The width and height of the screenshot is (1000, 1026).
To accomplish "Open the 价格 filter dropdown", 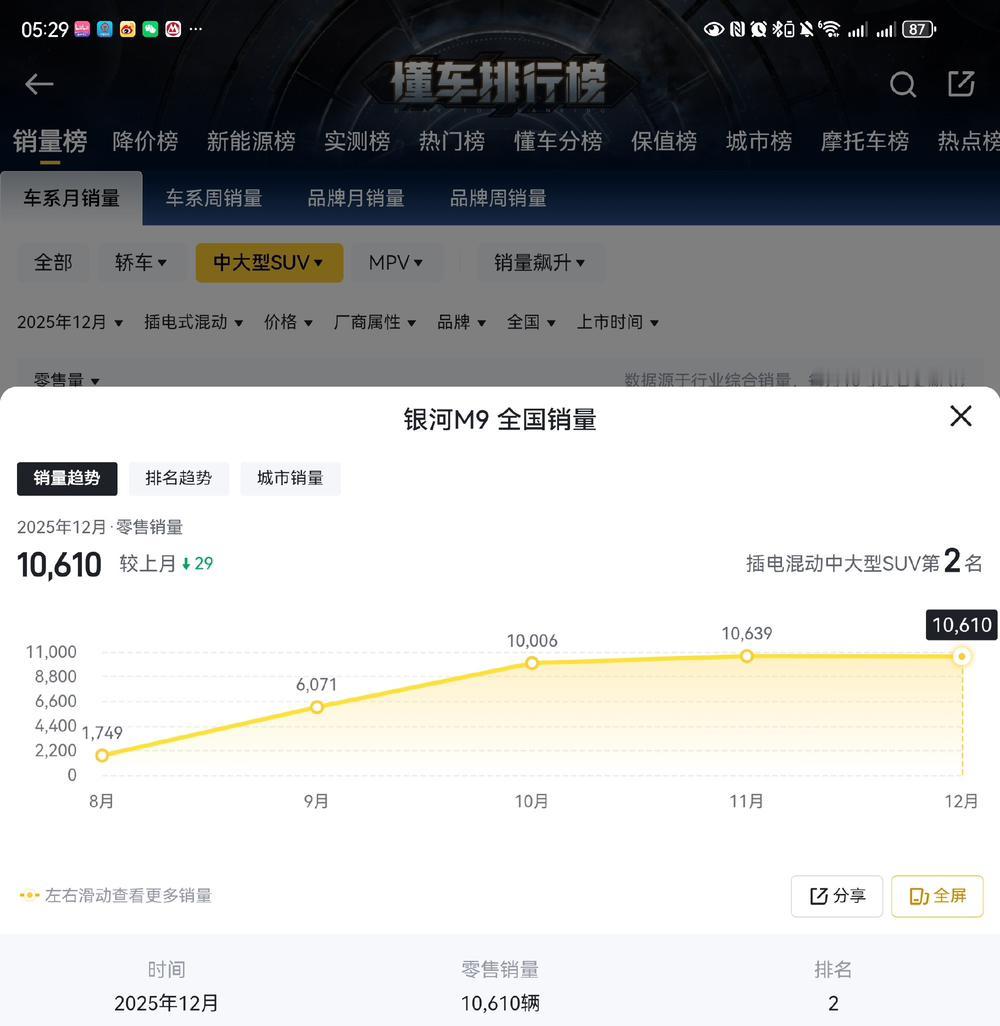I will tap(288, 322).
